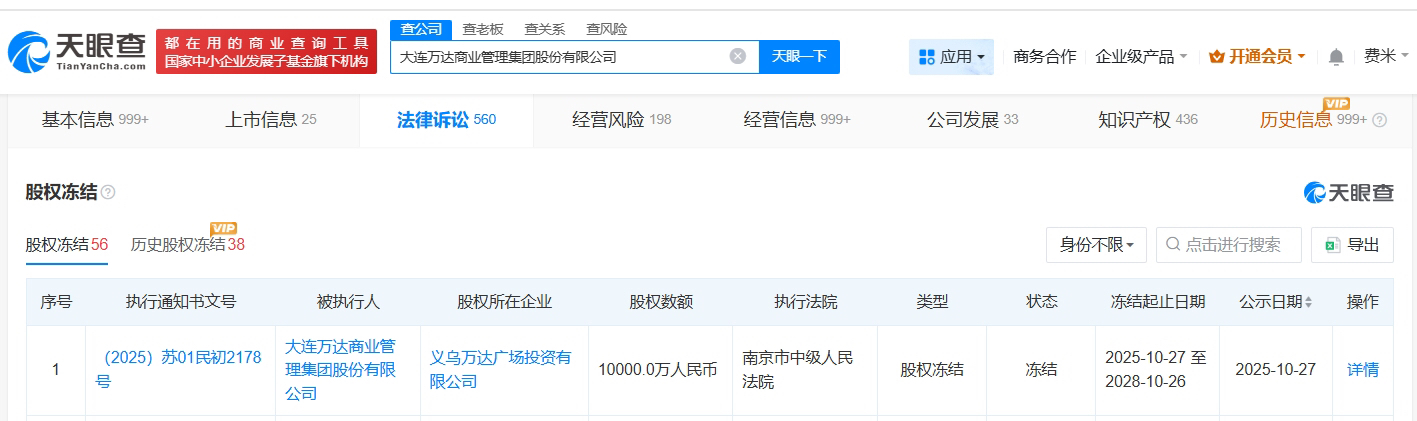Select the 历史股权冻结 sub-tab
The height and width of the screenshot is (421, 1417).
[x=177, y=245]
